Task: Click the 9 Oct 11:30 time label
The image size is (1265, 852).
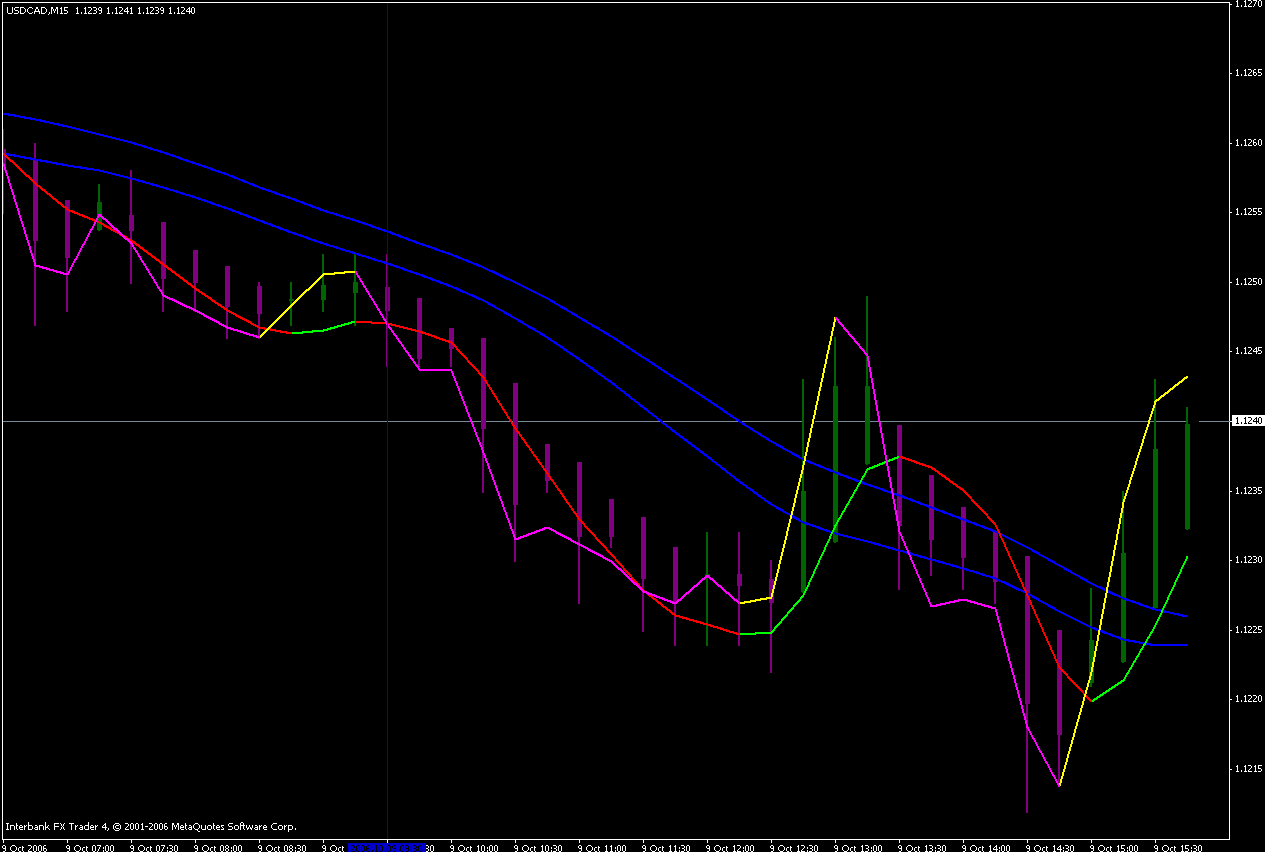Action: click(667, 847)
